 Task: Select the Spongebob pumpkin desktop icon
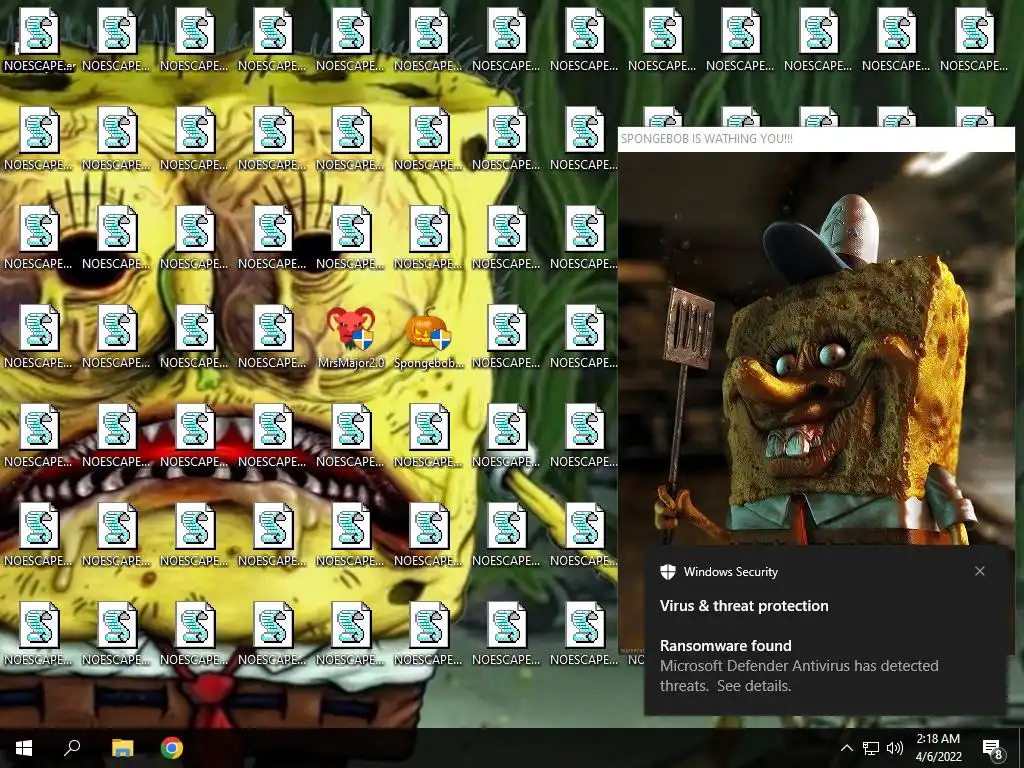tap(429, 338)
